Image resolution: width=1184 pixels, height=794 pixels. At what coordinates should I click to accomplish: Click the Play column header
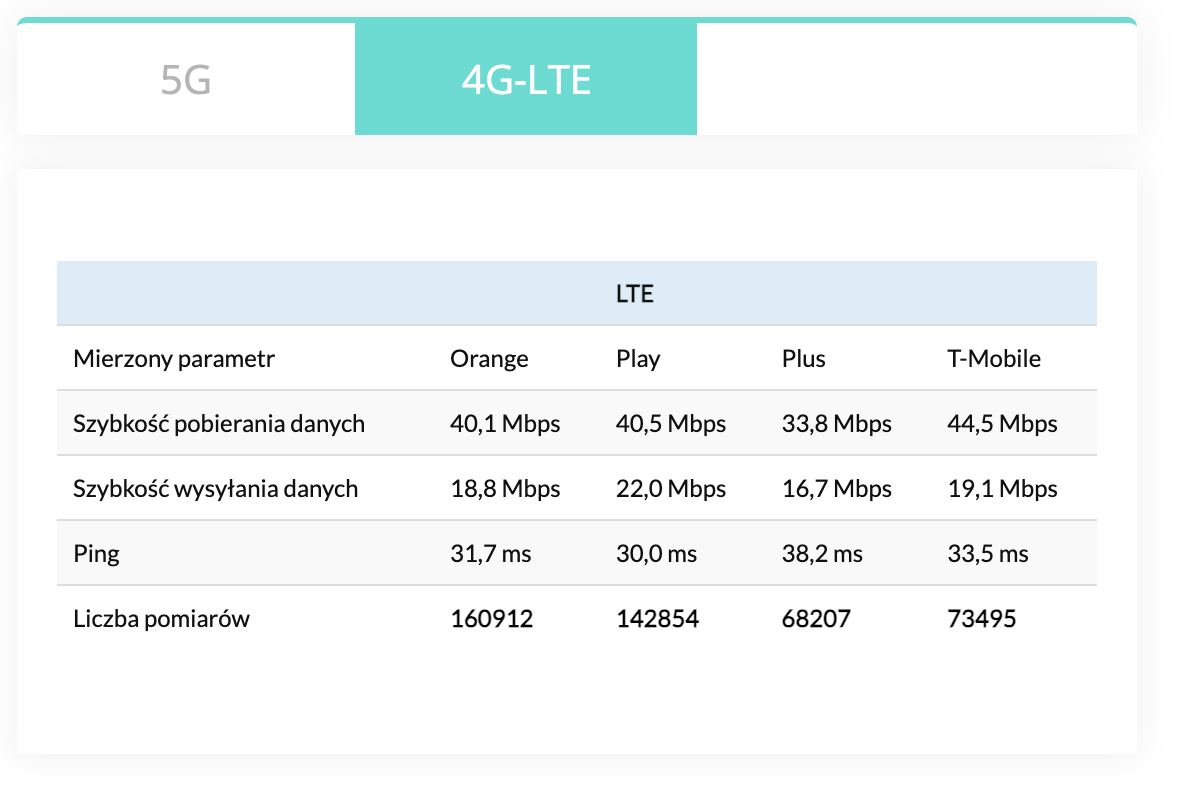[x=638, y=359]
